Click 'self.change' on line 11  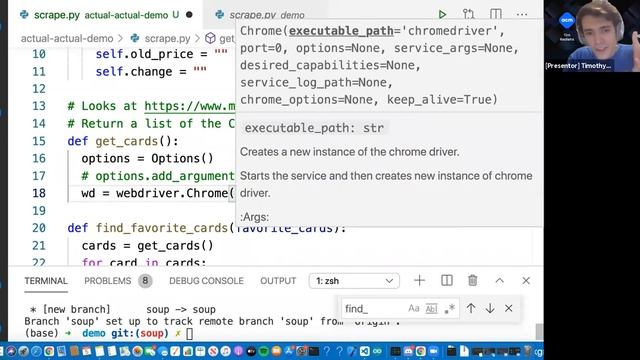pos(134,72)
